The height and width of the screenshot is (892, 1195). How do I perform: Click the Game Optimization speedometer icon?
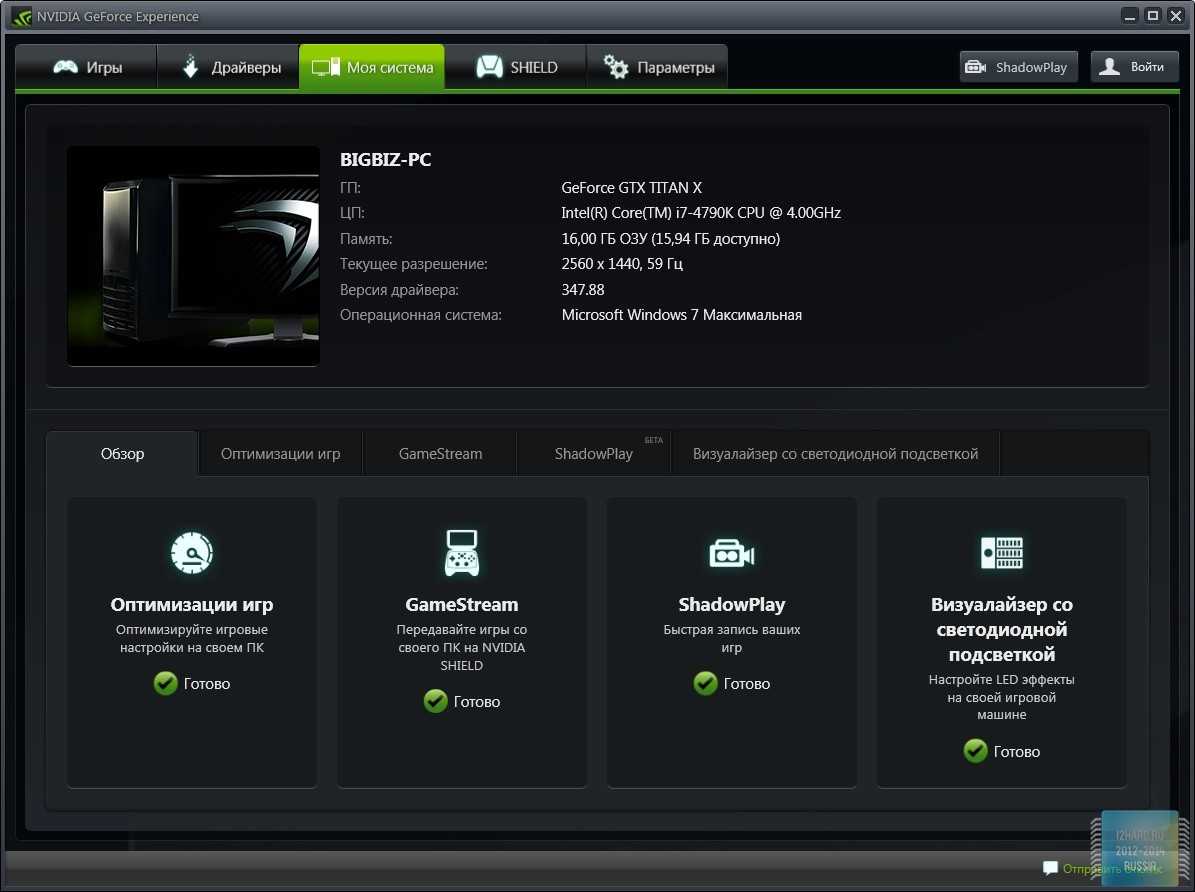click(x=192, y=552)
